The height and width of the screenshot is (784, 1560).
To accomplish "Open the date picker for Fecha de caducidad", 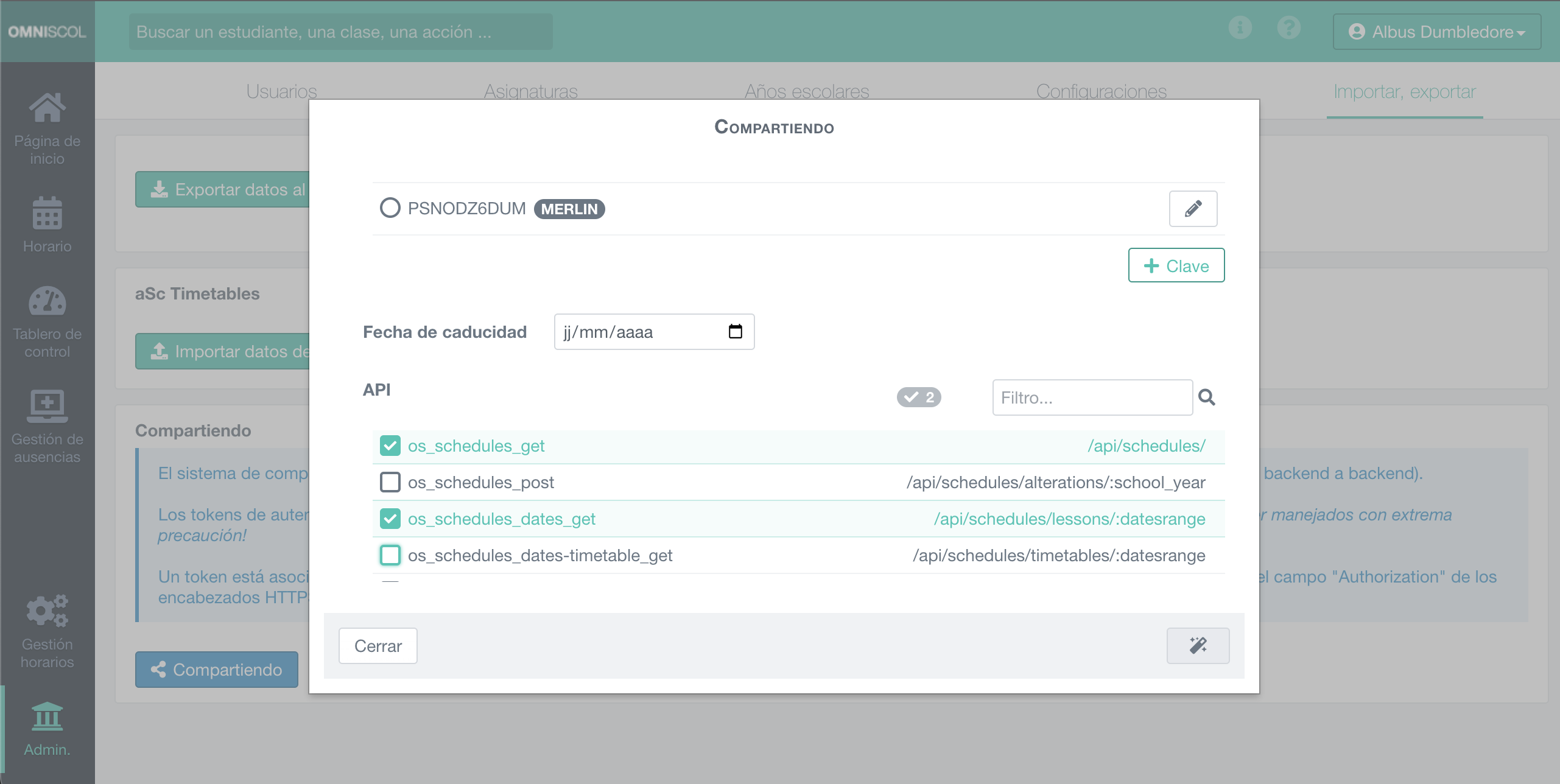I will tap(736, 332).
